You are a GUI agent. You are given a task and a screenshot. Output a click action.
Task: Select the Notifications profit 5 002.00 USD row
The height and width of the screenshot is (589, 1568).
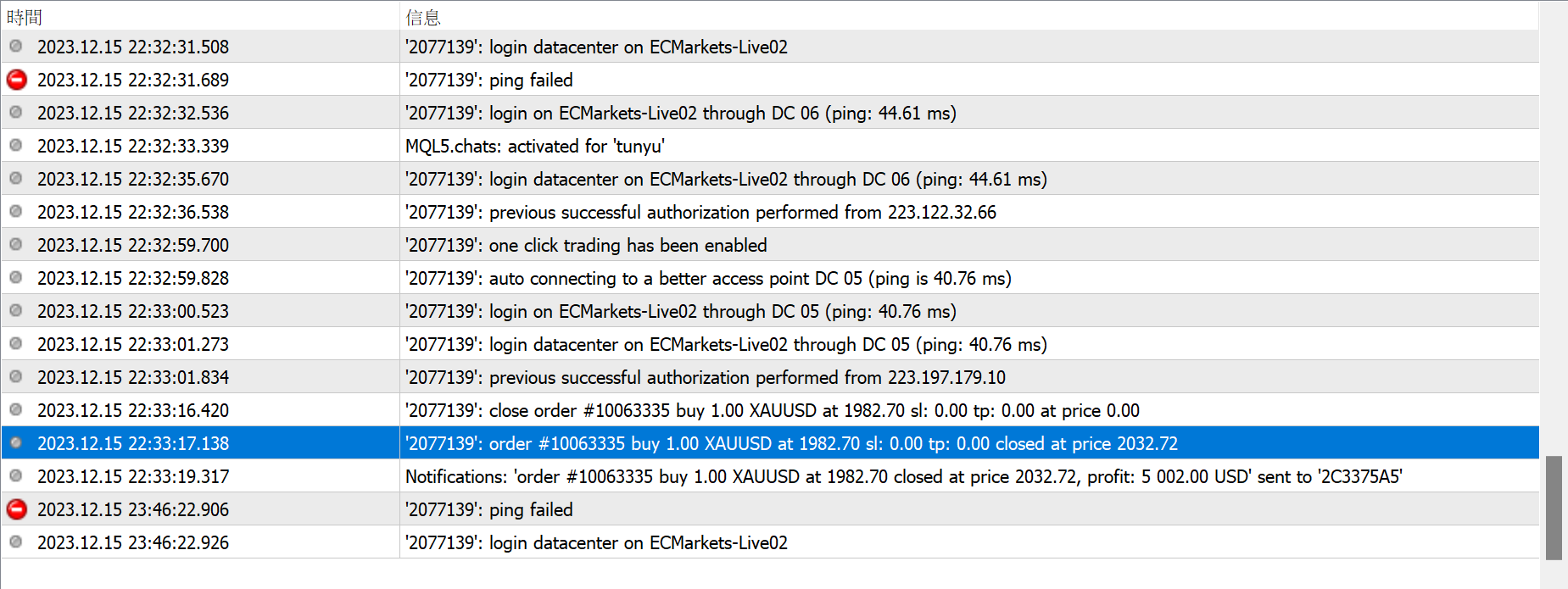coord(903,476)
